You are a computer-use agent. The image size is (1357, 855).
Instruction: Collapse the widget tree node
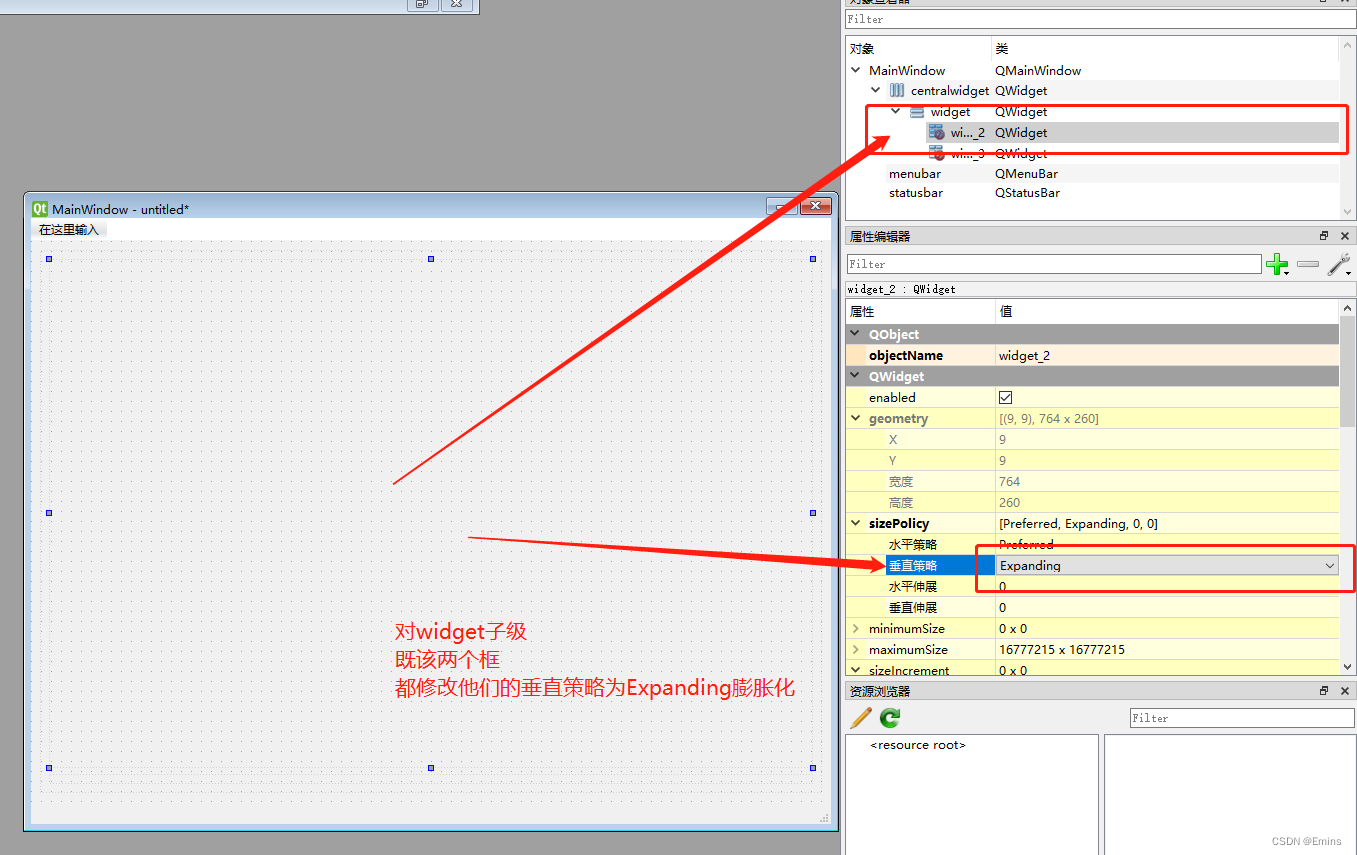tap(896, 112)
